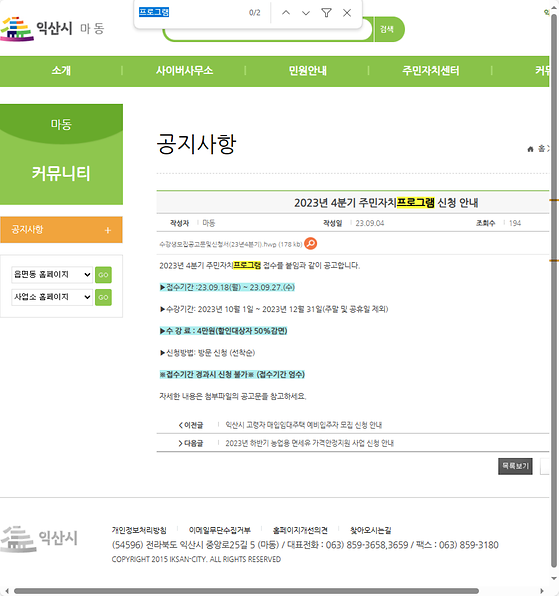Click the horizontal scrollbar thumb
Viewport: 559px width, 596px height.
click(x=246, y=591)
